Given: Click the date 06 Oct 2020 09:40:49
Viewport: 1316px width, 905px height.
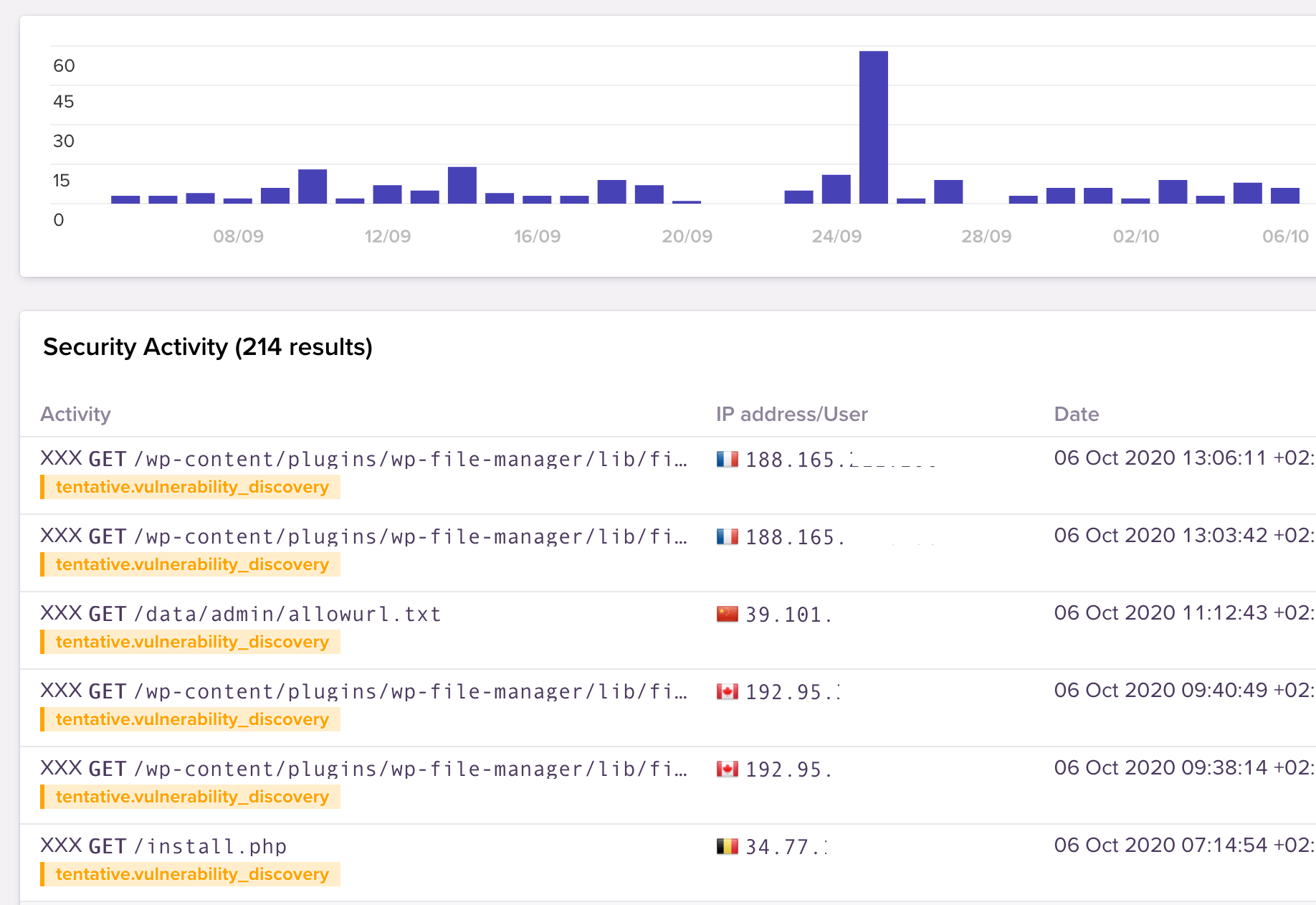Looking at the screenshot, I should coord(1184,690).
